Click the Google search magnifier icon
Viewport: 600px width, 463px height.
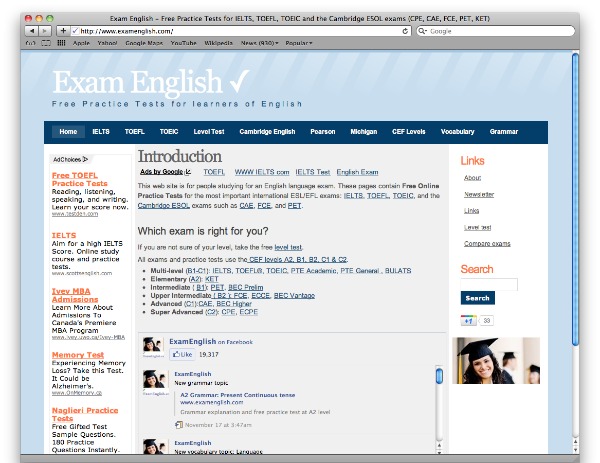422,31
